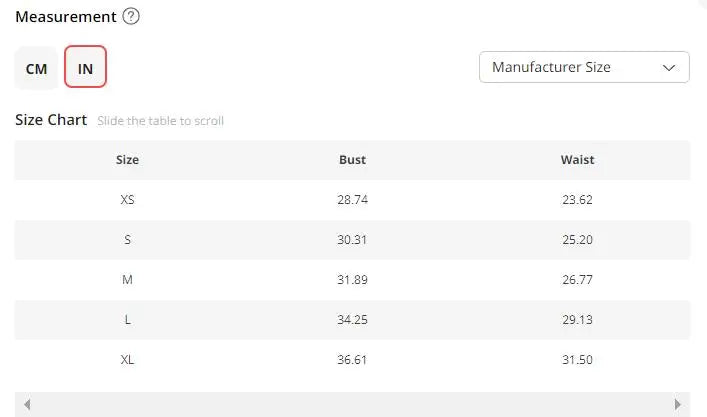Click the 'Slide the table to scroll' hint
This screenshot has height=417, width=707.
click(160, 121)
